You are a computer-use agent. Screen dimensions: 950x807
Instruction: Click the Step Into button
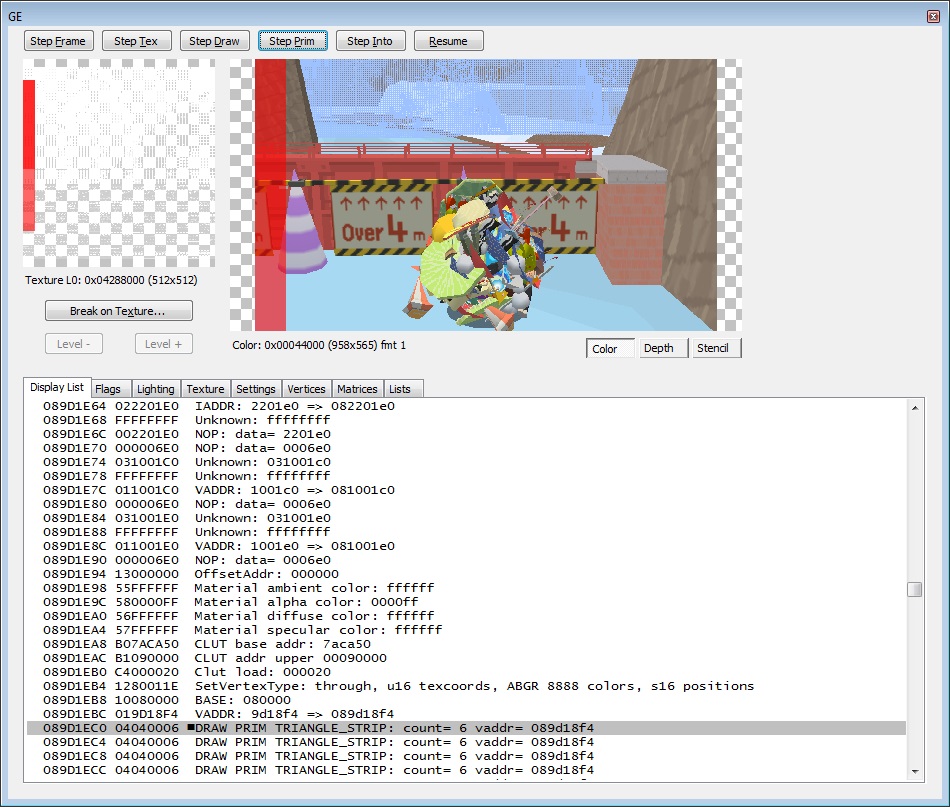pos(370,41)
